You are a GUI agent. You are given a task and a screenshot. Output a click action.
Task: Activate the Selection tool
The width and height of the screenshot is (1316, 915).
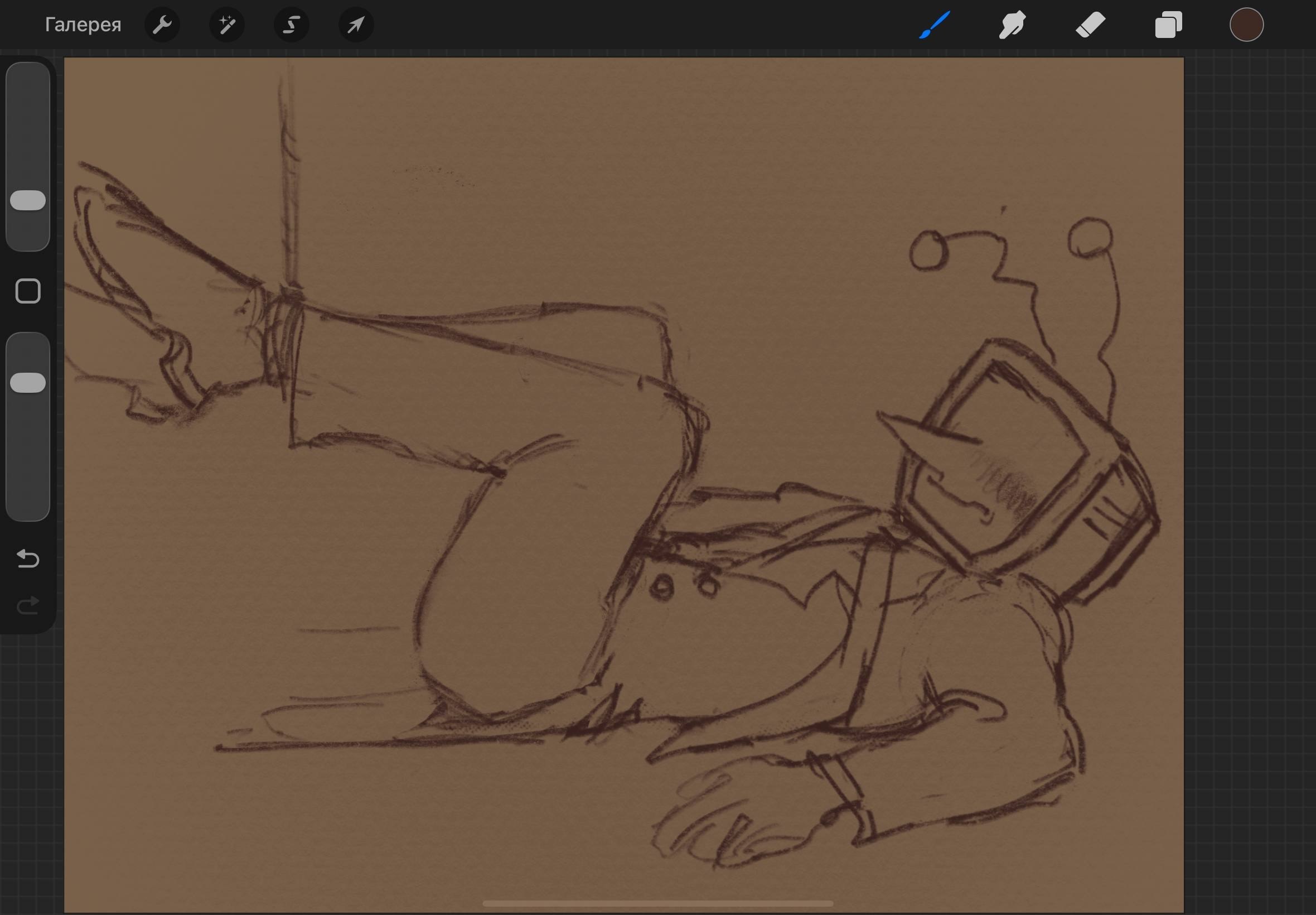click(x=292, y=25)
